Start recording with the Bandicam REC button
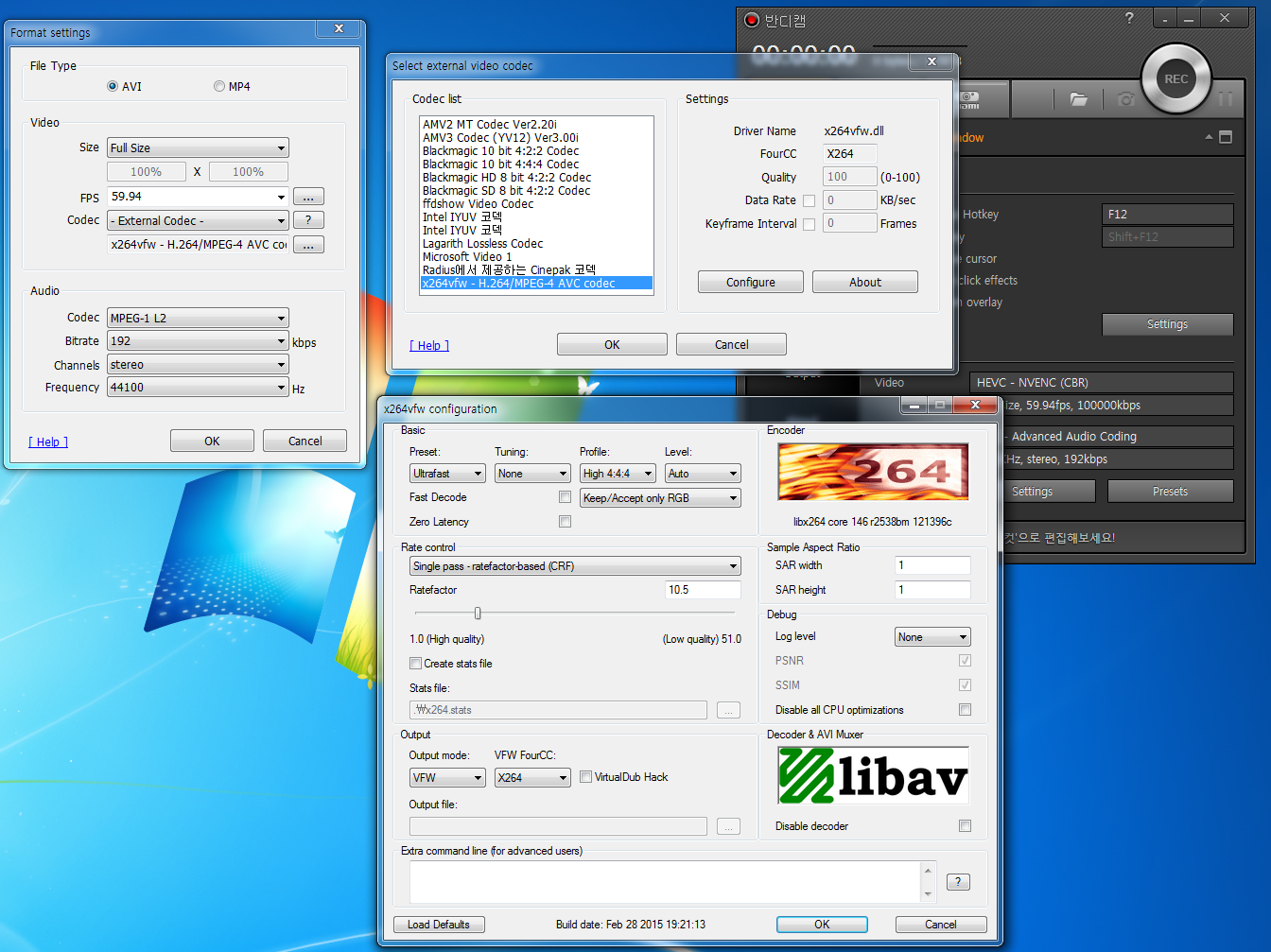This screenshot has height=952, width=1271. point(1175,79)
